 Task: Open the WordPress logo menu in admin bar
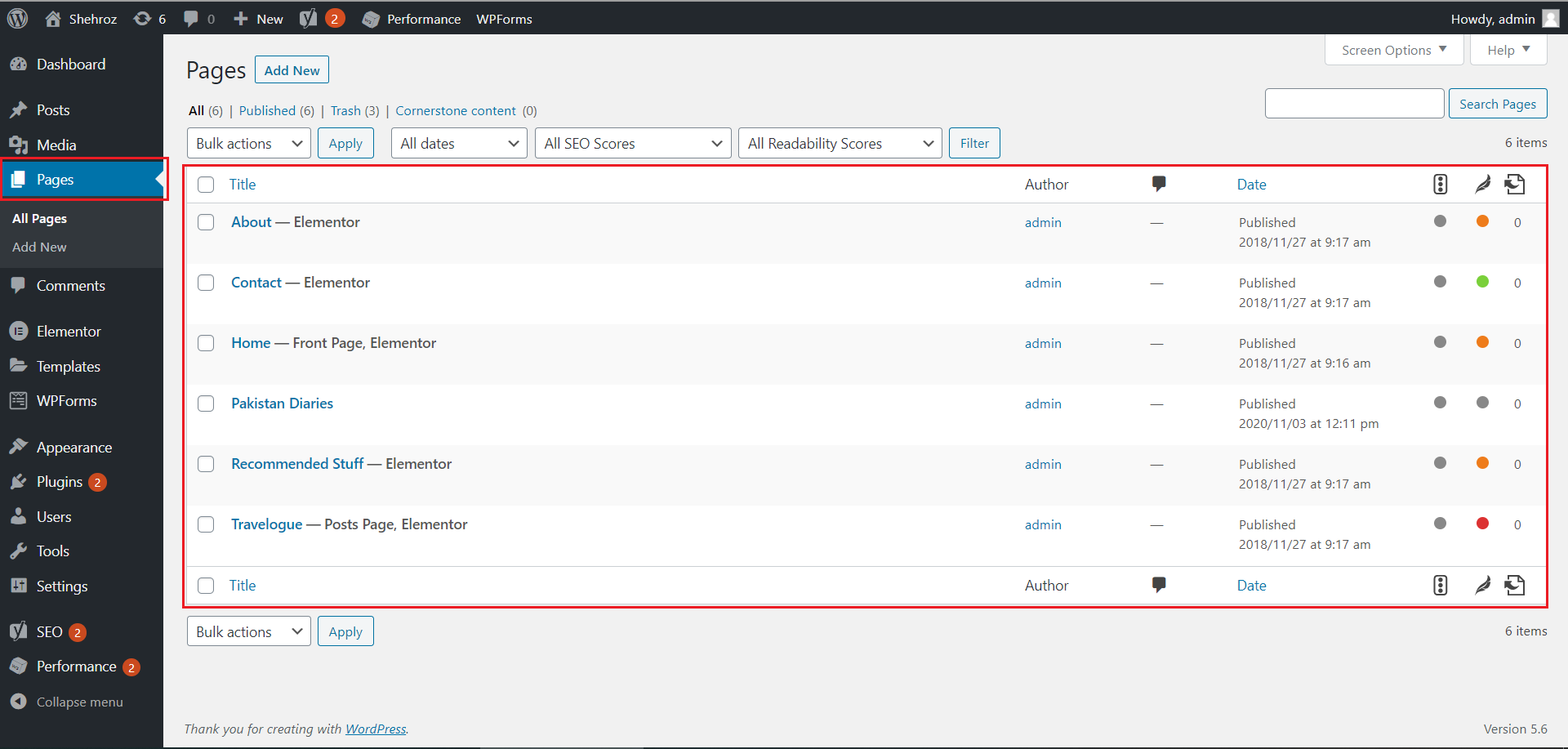pyautogui.click(x=16, y=18)
